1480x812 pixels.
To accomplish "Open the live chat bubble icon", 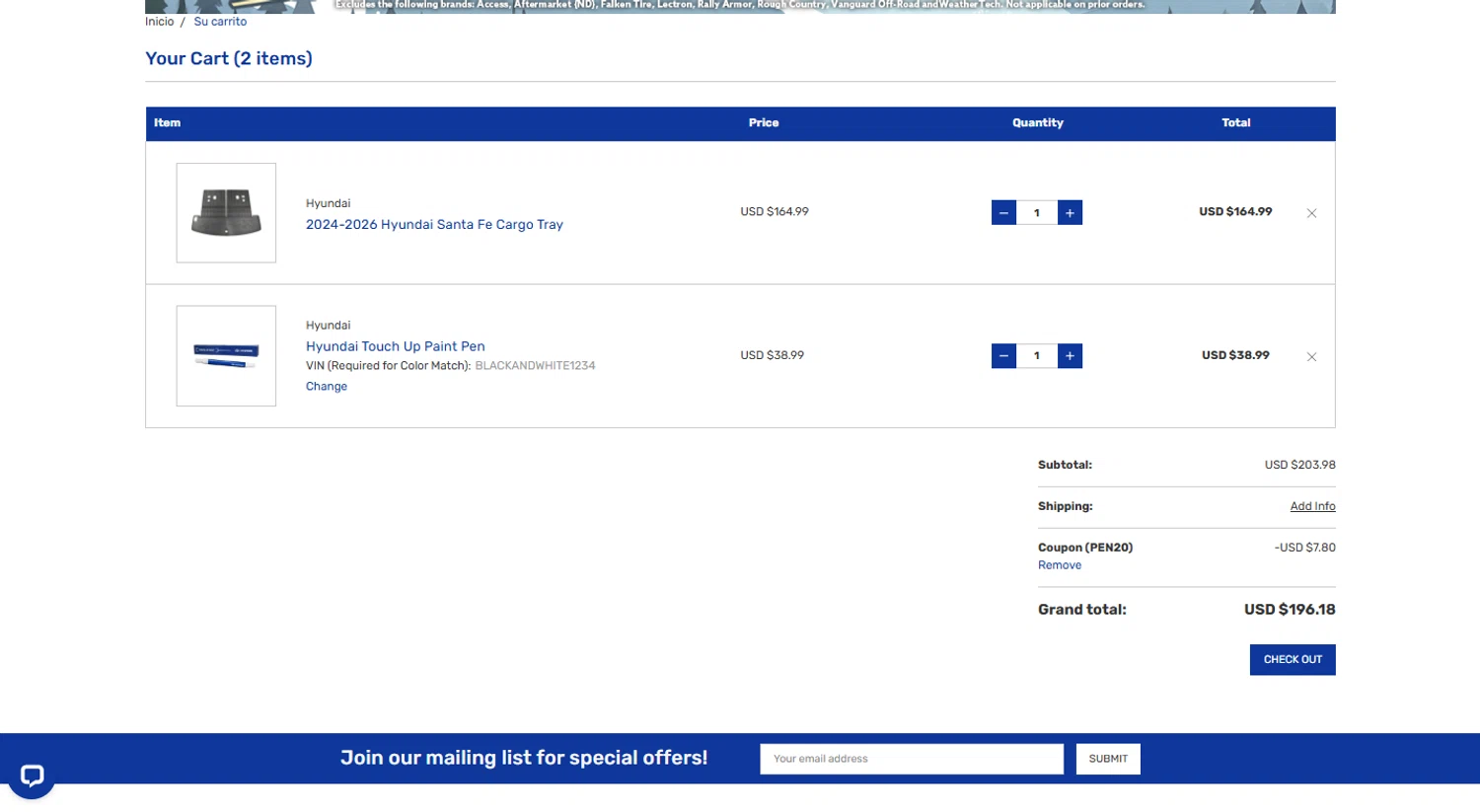I will pyautogui.click(x=32, y=775).
